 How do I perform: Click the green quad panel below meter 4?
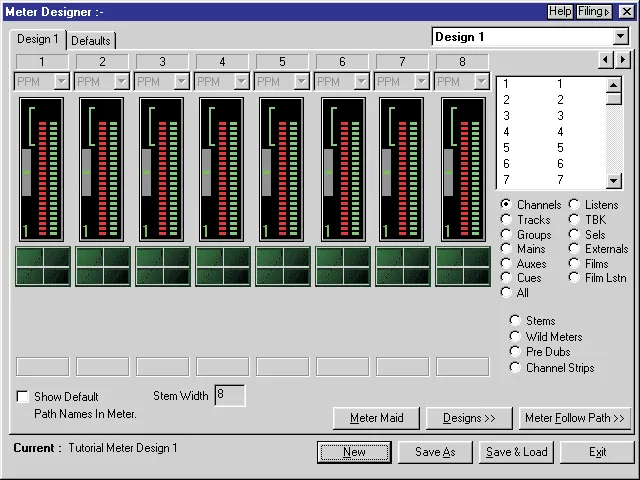pos(223,266)
